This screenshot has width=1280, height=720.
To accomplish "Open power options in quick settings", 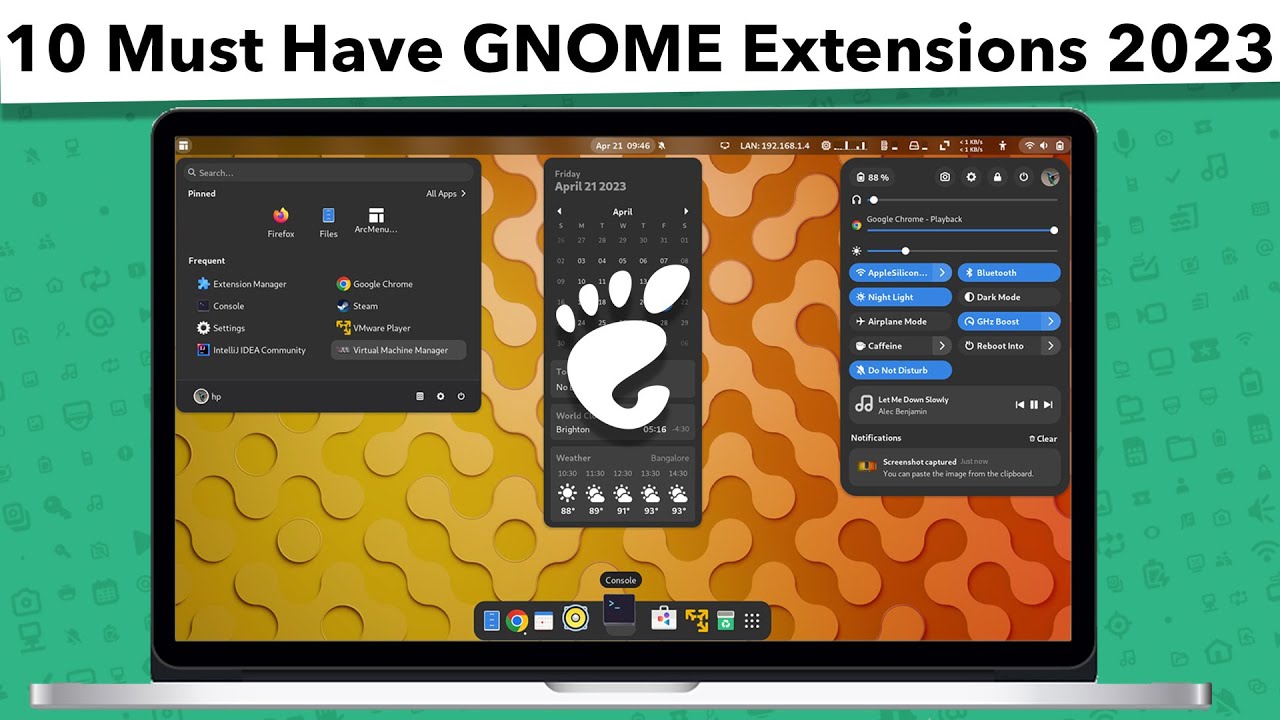I will [x=1023, y=177].
